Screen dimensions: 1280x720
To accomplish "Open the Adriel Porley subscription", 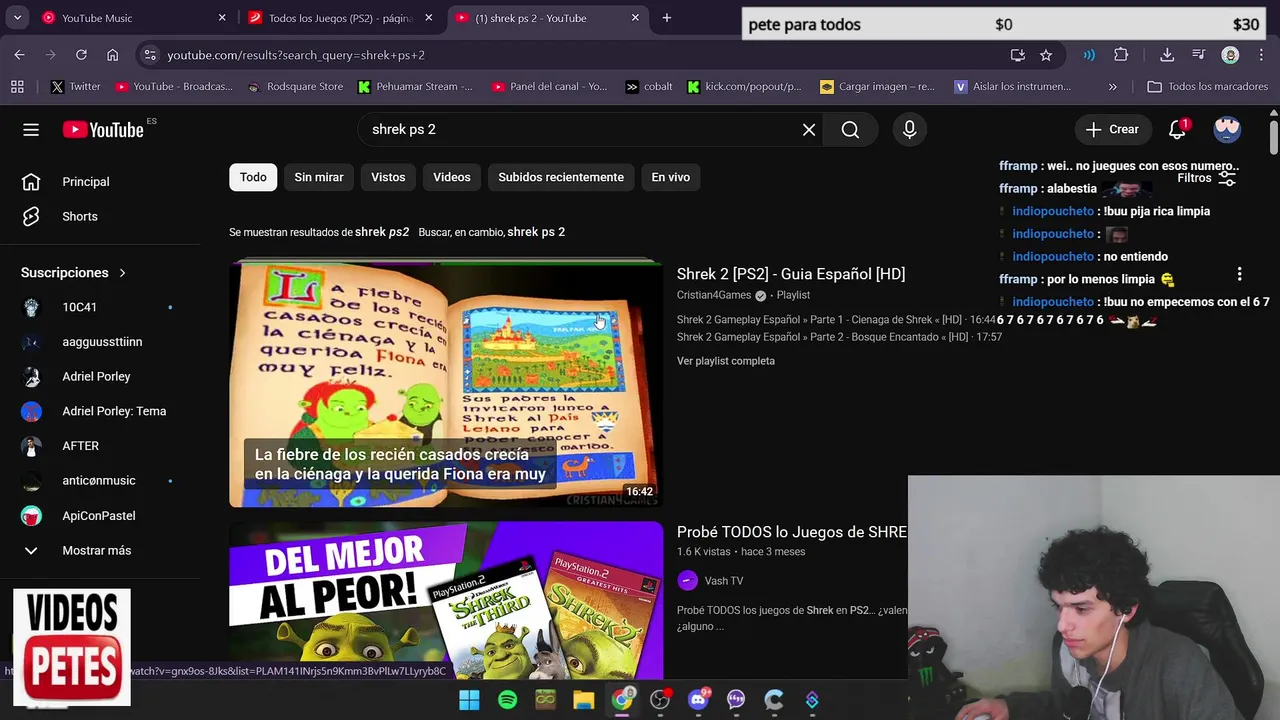I will tap(98, 377).
